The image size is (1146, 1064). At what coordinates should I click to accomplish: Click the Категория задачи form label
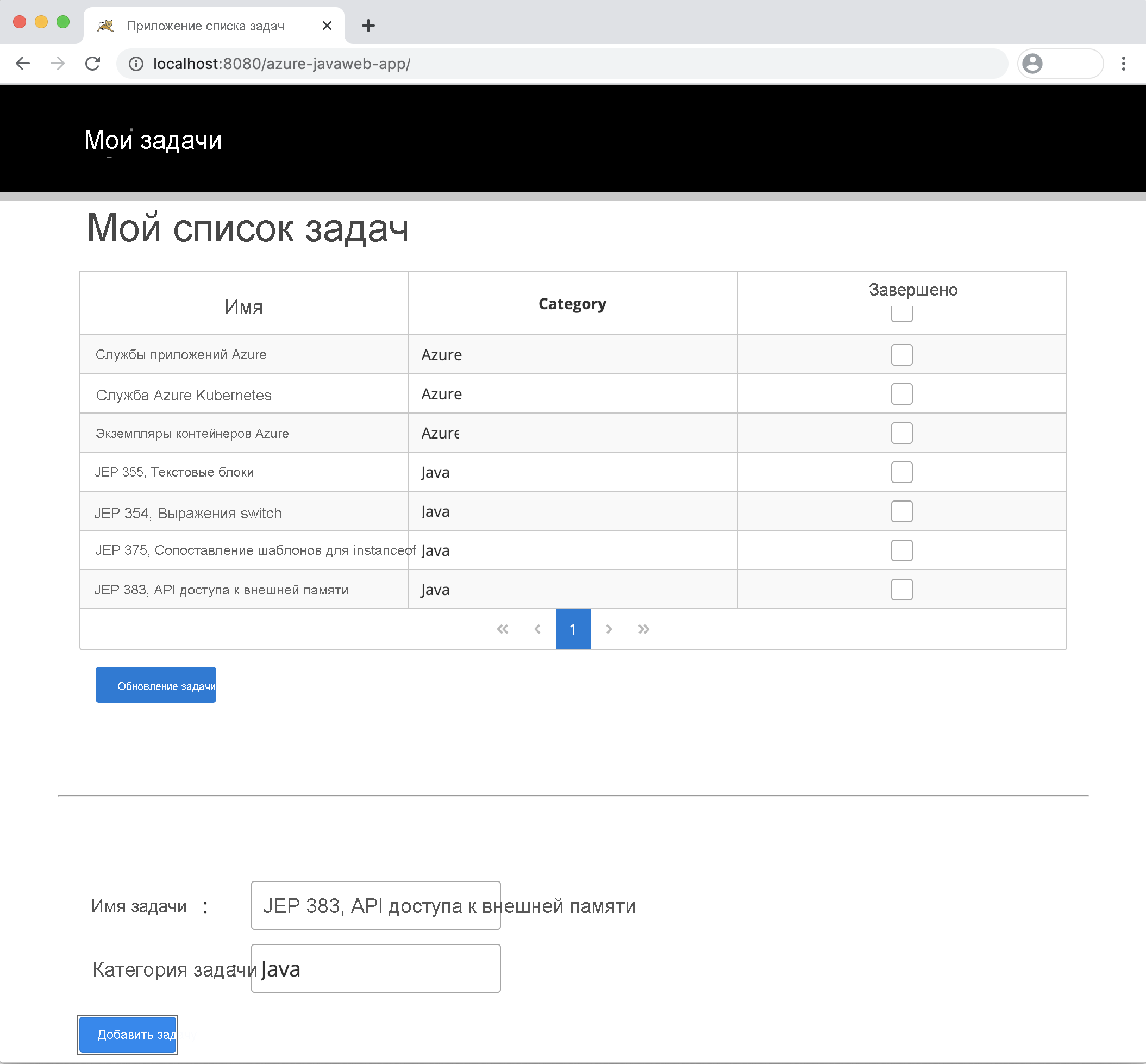pyautogui.click(x=175, y=969)
